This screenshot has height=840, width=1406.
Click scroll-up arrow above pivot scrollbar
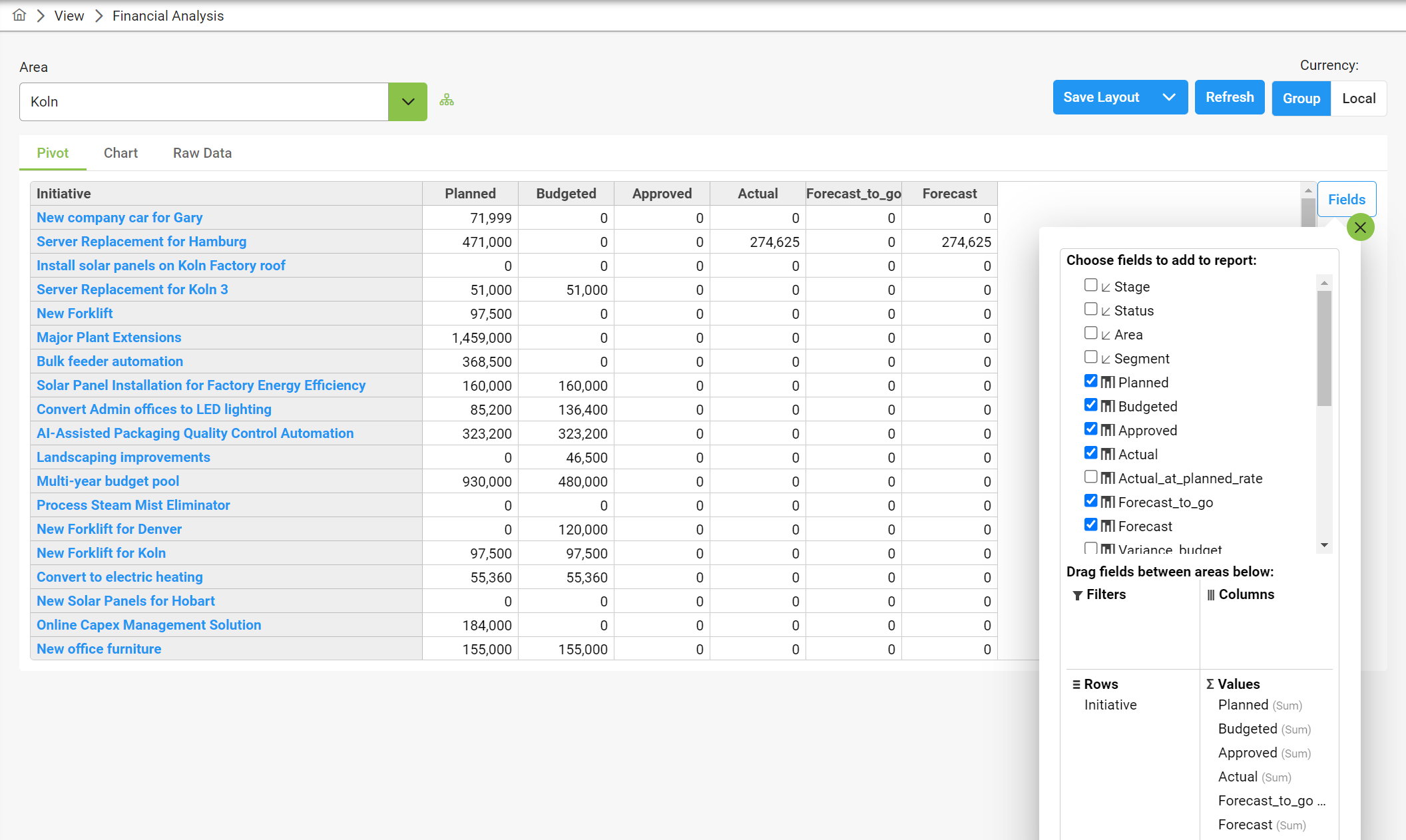[x=1308, y=191]
